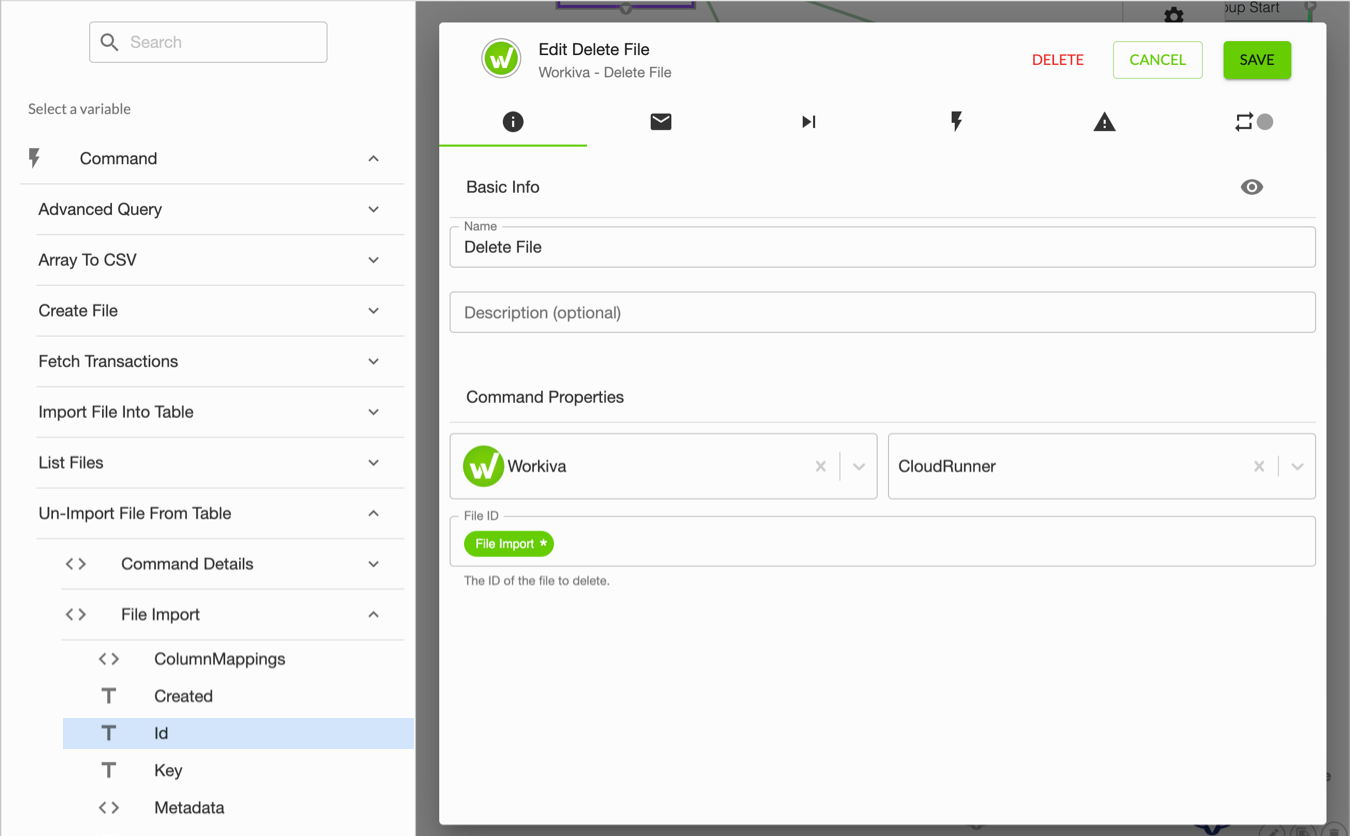Edit the Name field
Screen dimensions: 1350x836
tap(883, 247)
